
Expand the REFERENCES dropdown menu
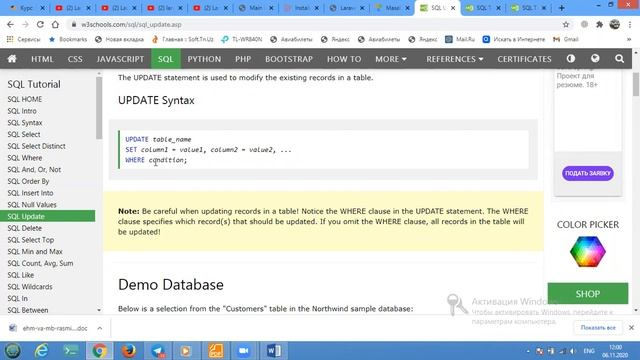coord(455,59)
